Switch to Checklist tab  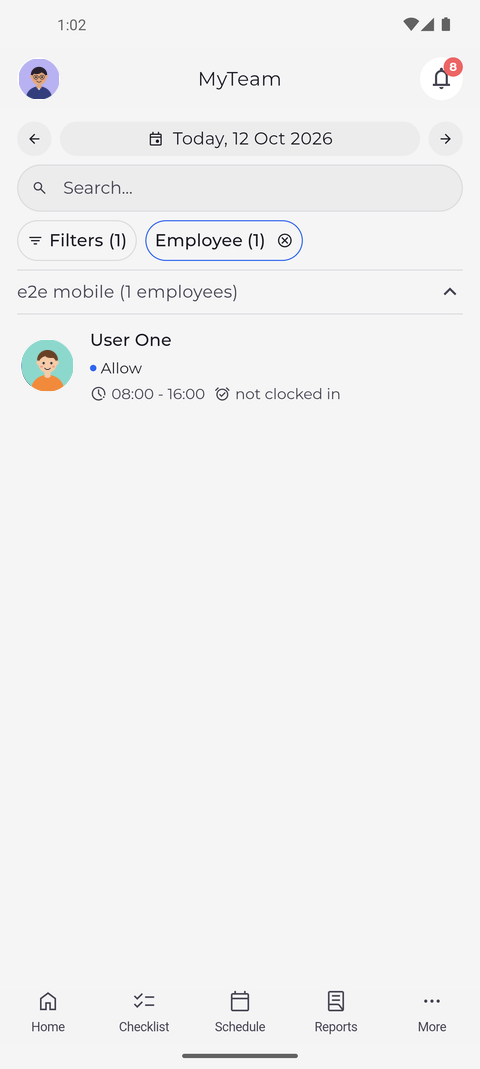pyautogui.click(x=144, y=1012)
